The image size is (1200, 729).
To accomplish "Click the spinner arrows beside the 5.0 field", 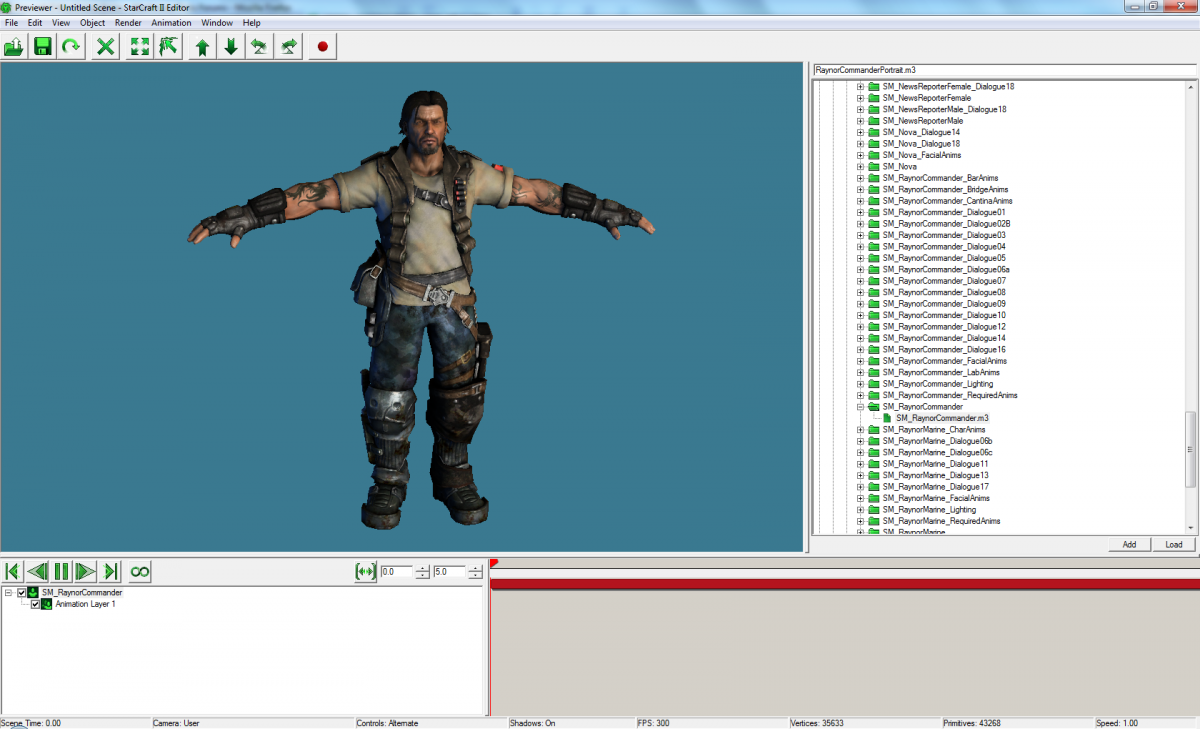I will (x=474, y=572).
